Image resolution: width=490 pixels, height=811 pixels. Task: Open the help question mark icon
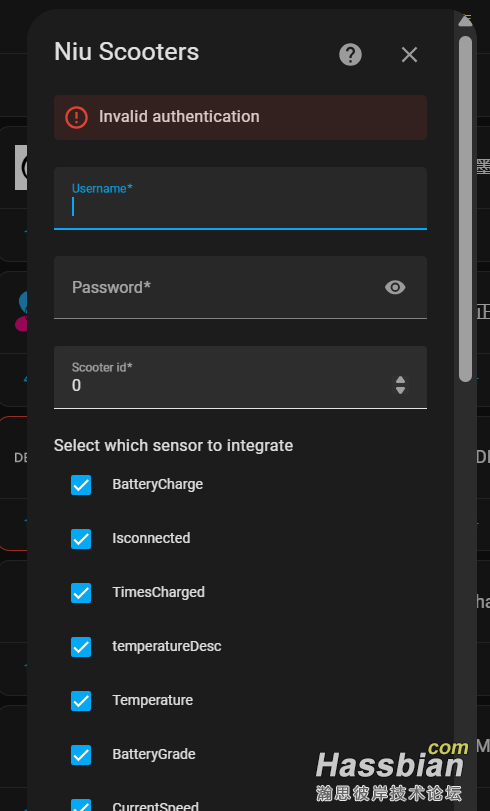(x=350, y=54)
